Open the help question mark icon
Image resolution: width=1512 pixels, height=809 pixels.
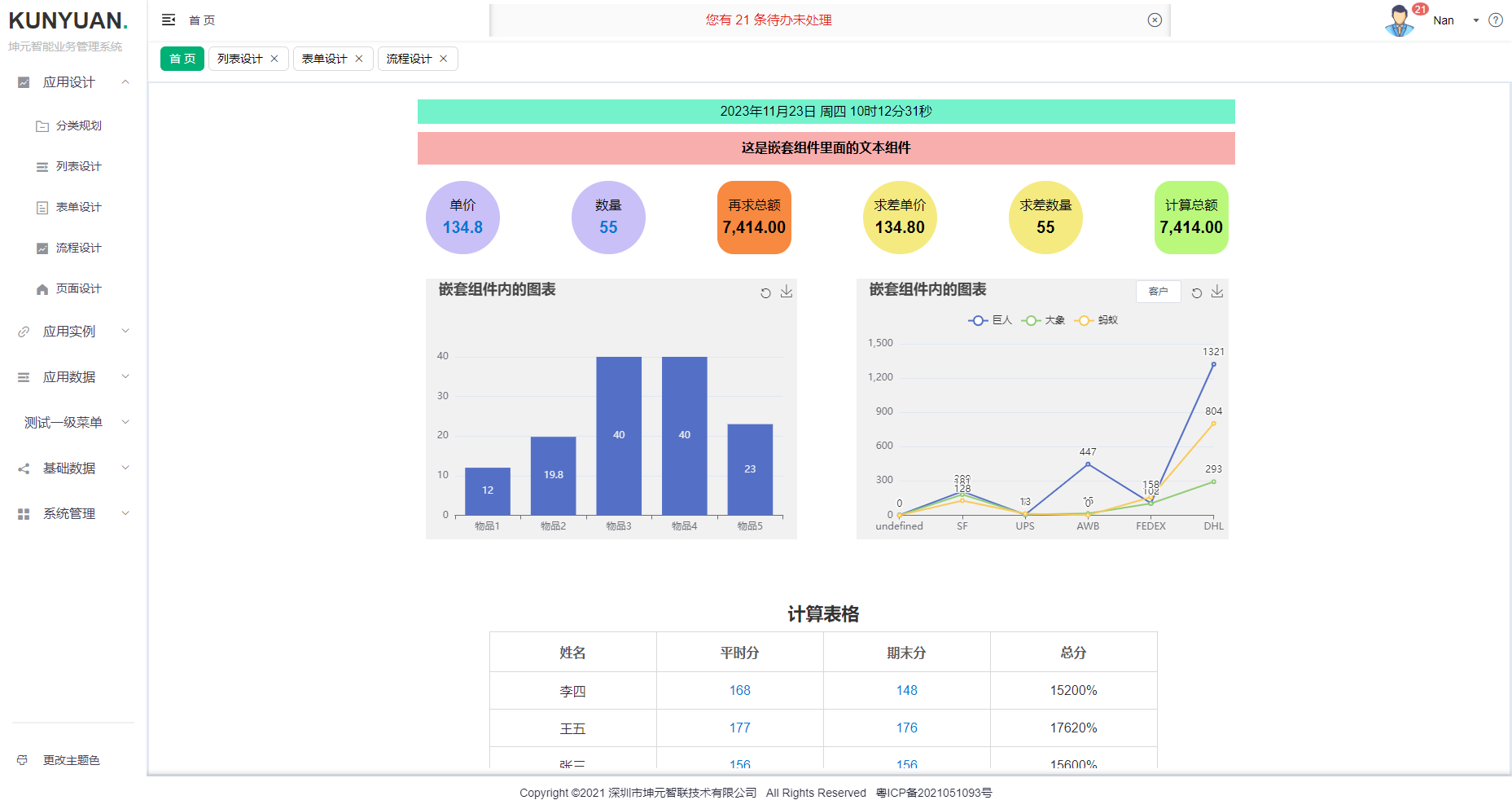tap(1496, 20)
